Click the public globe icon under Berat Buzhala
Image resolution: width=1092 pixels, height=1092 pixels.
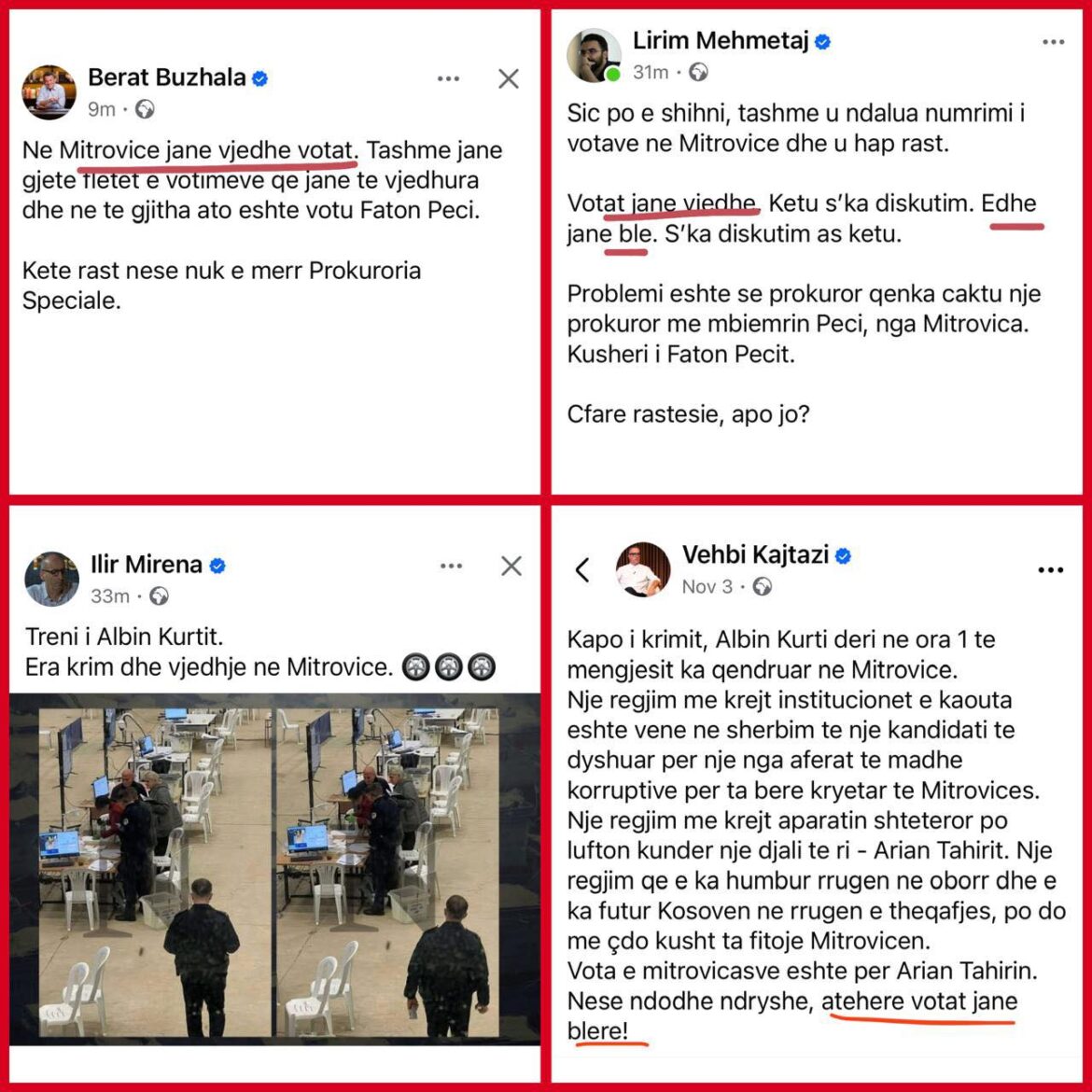point(145,109)
